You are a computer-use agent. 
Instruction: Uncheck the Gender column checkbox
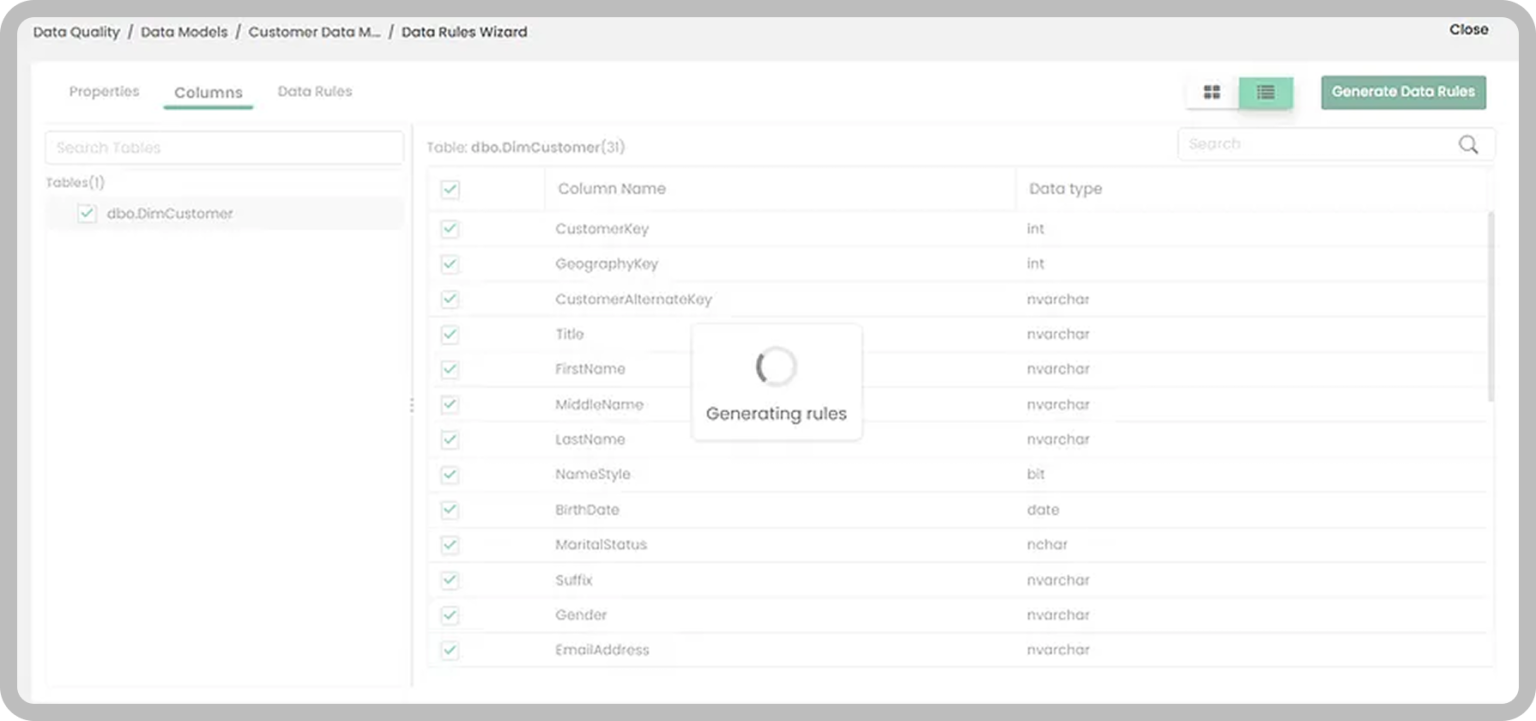tap(450, 615)
